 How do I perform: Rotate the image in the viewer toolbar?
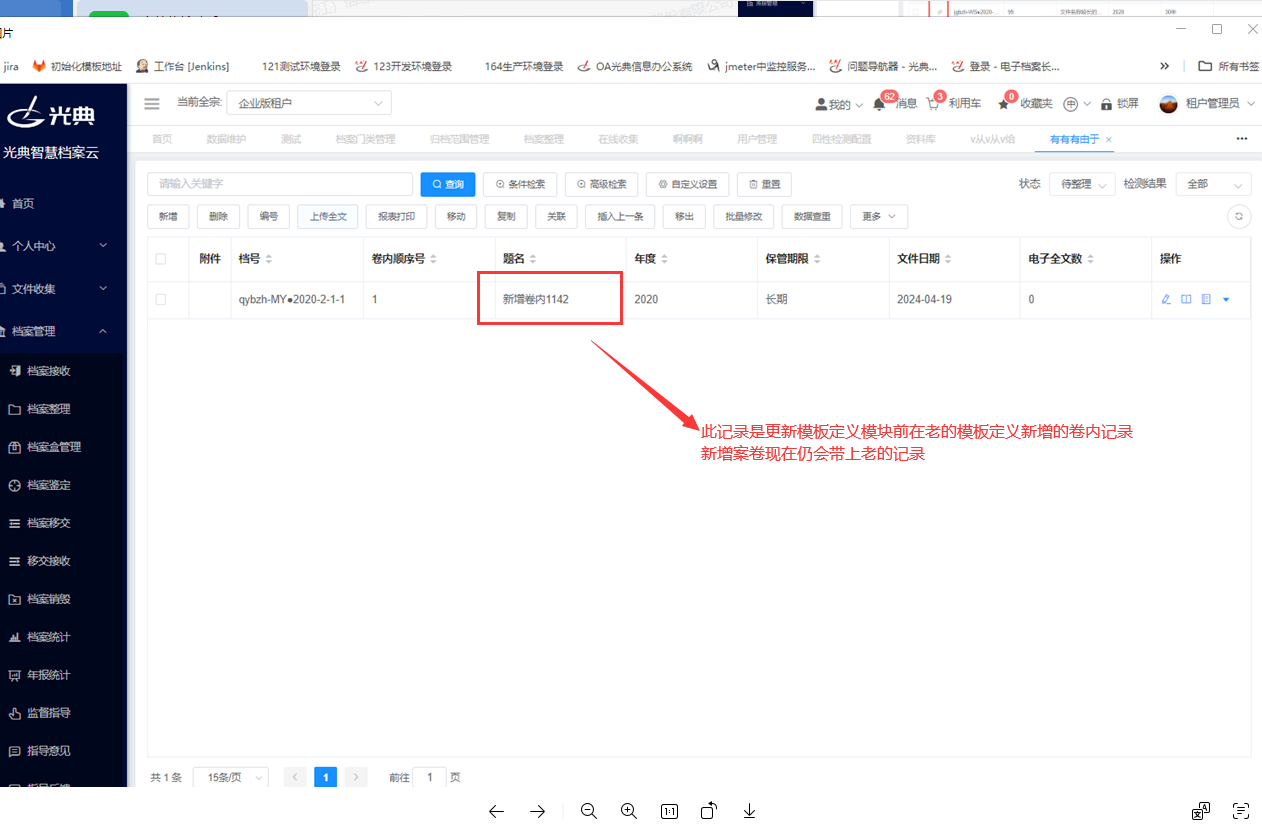pos(708,811)
